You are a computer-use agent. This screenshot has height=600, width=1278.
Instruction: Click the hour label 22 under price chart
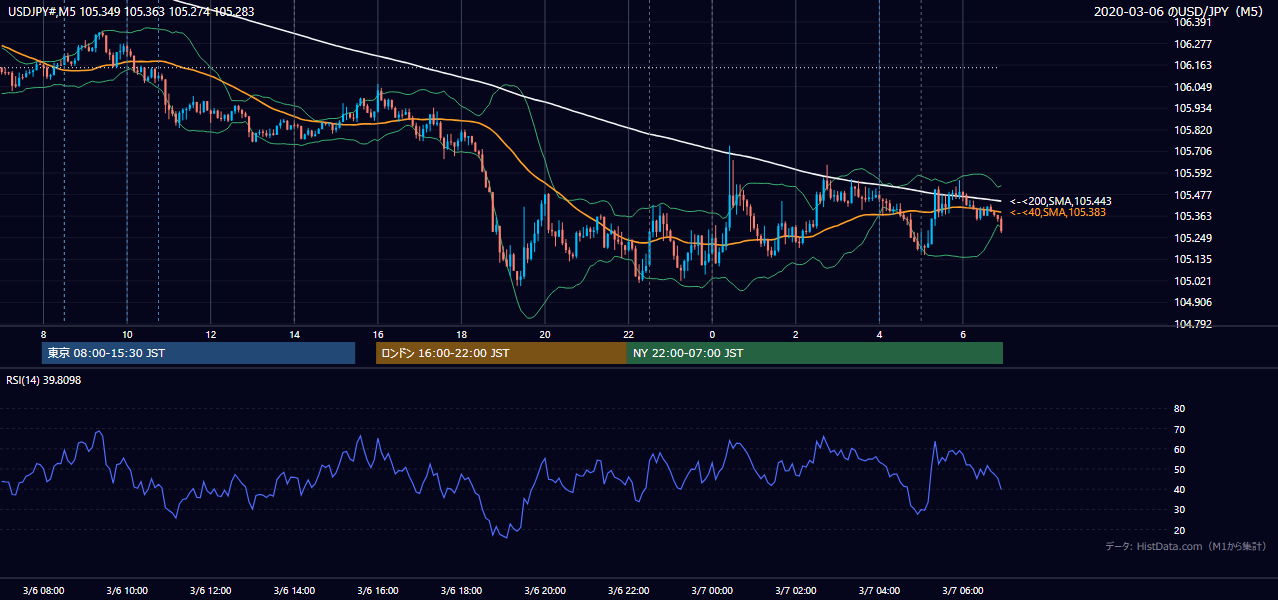628,334
